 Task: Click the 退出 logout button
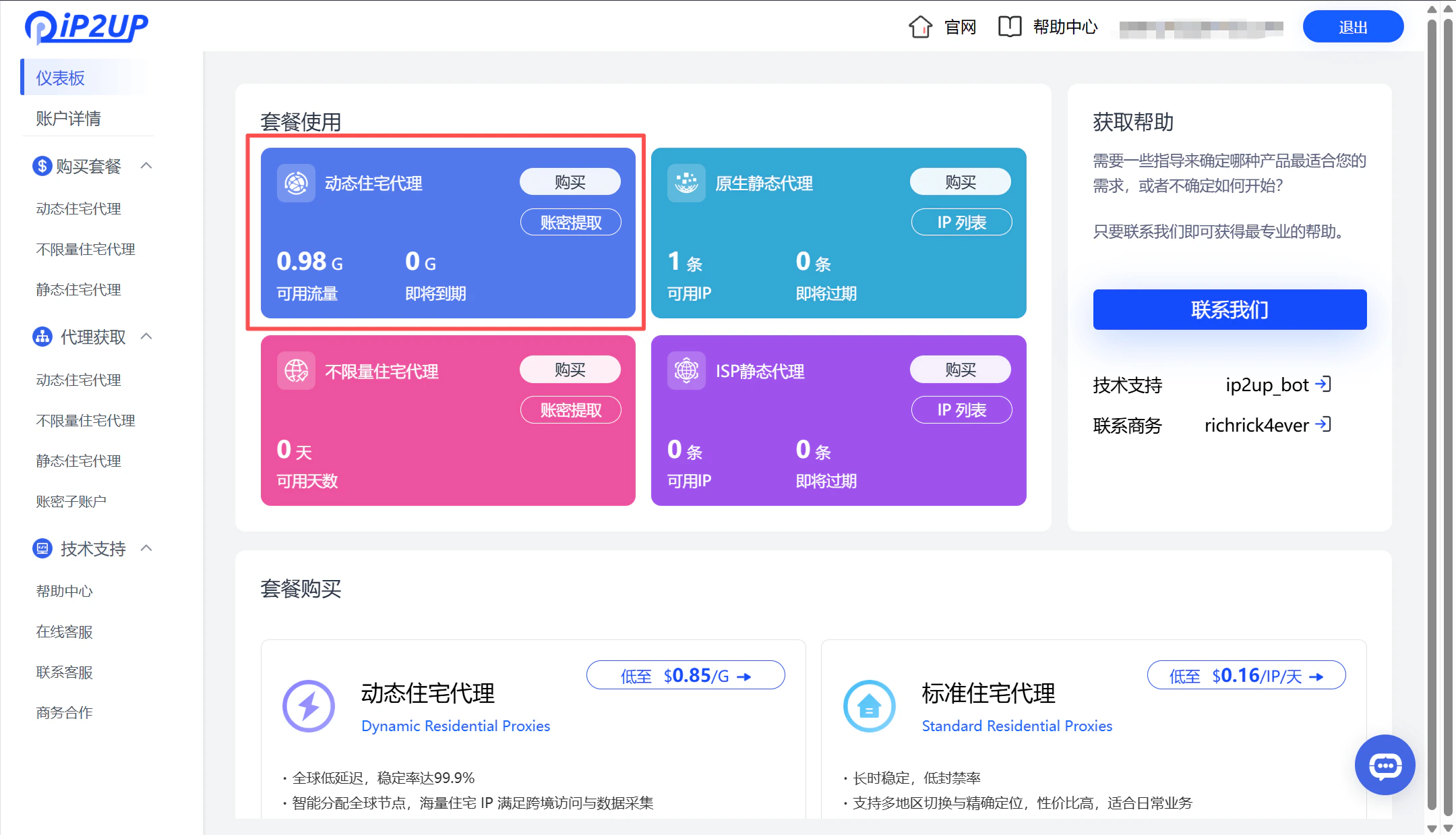(x=1353, y=26)
